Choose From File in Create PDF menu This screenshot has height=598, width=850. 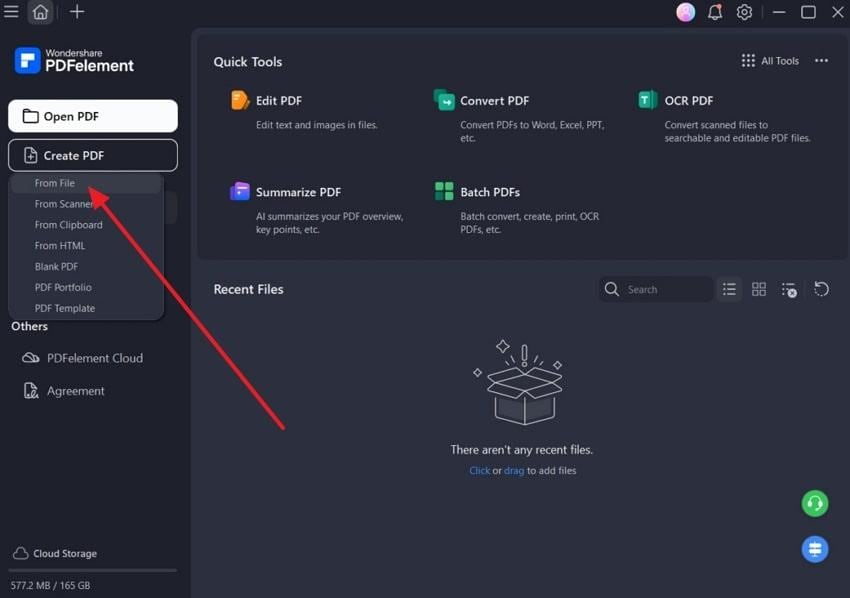click(86, 183)
